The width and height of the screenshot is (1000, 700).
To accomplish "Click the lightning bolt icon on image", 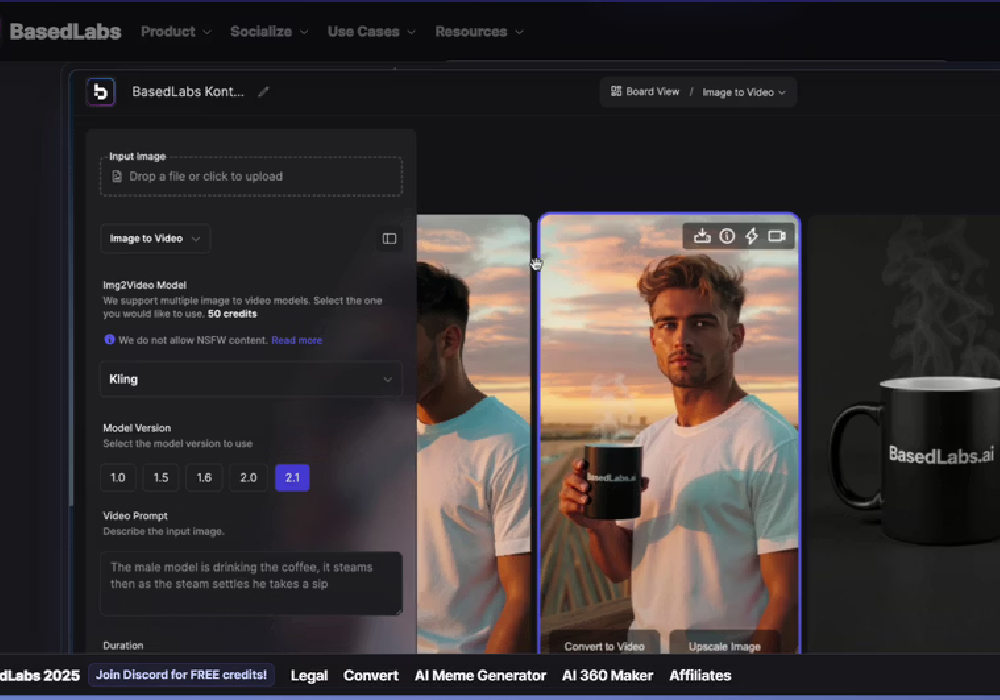I will [x=752, y=236].
